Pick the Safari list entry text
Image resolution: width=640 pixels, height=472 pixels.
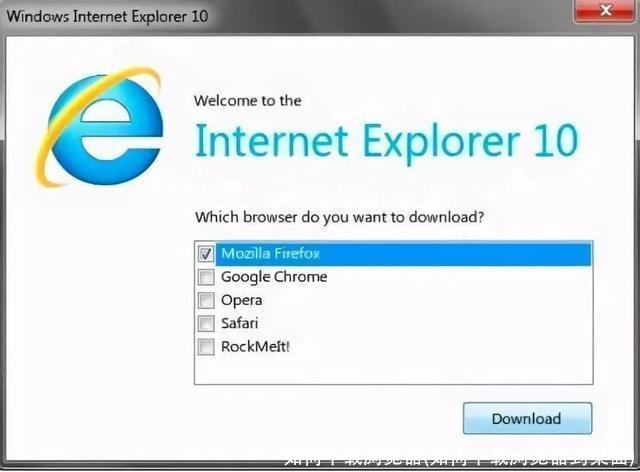tap(239, 323)
